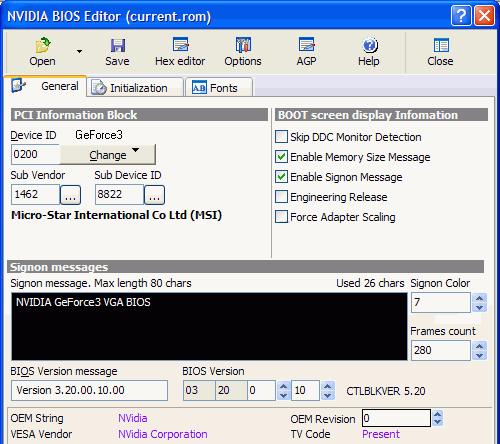The width and height of the screenshot is (500, 444).
Task: Click the BIOS Version field showing 10
Action: click(x=305, y=390)
